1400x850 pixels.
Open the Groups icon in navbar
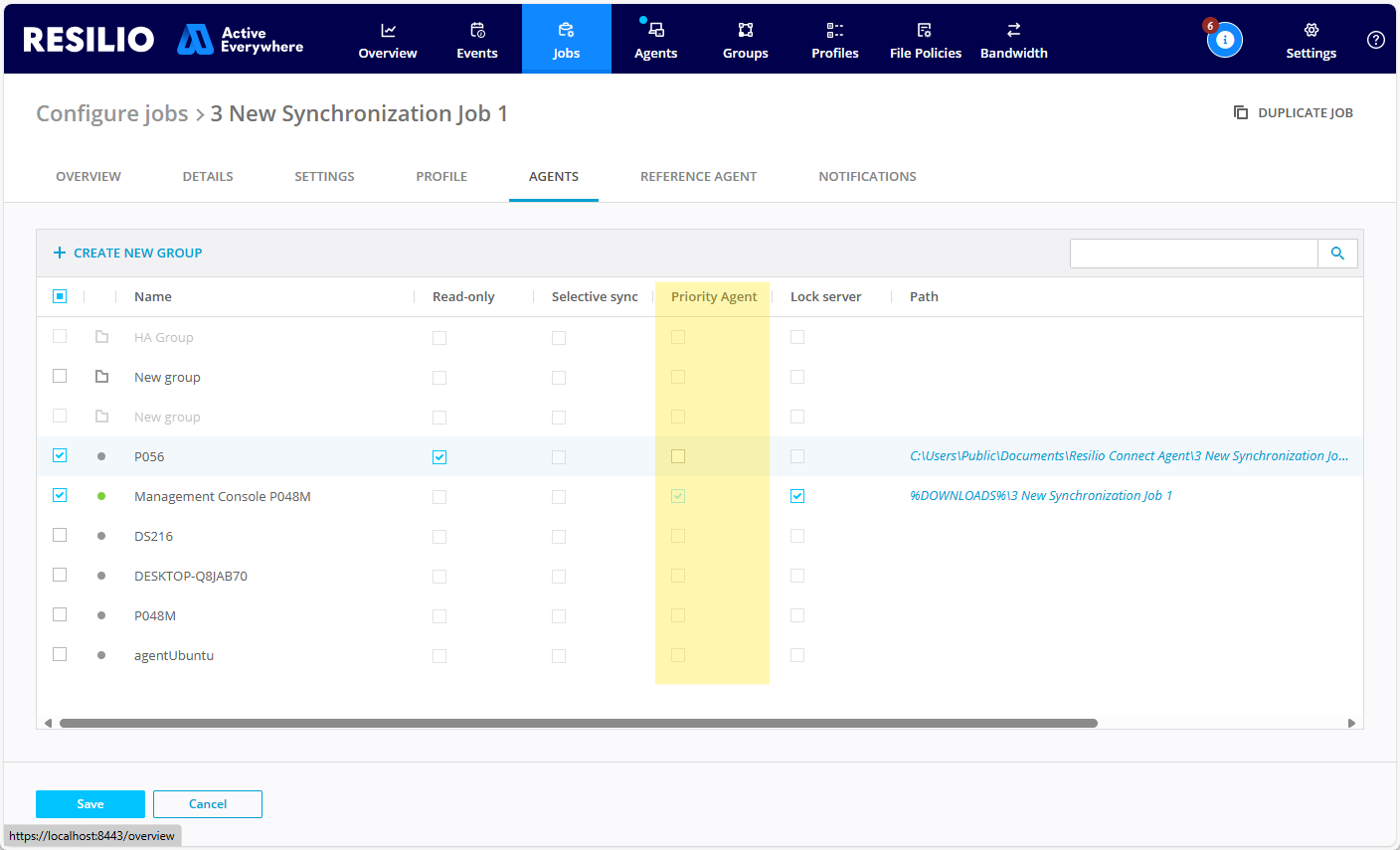point(746,31)
